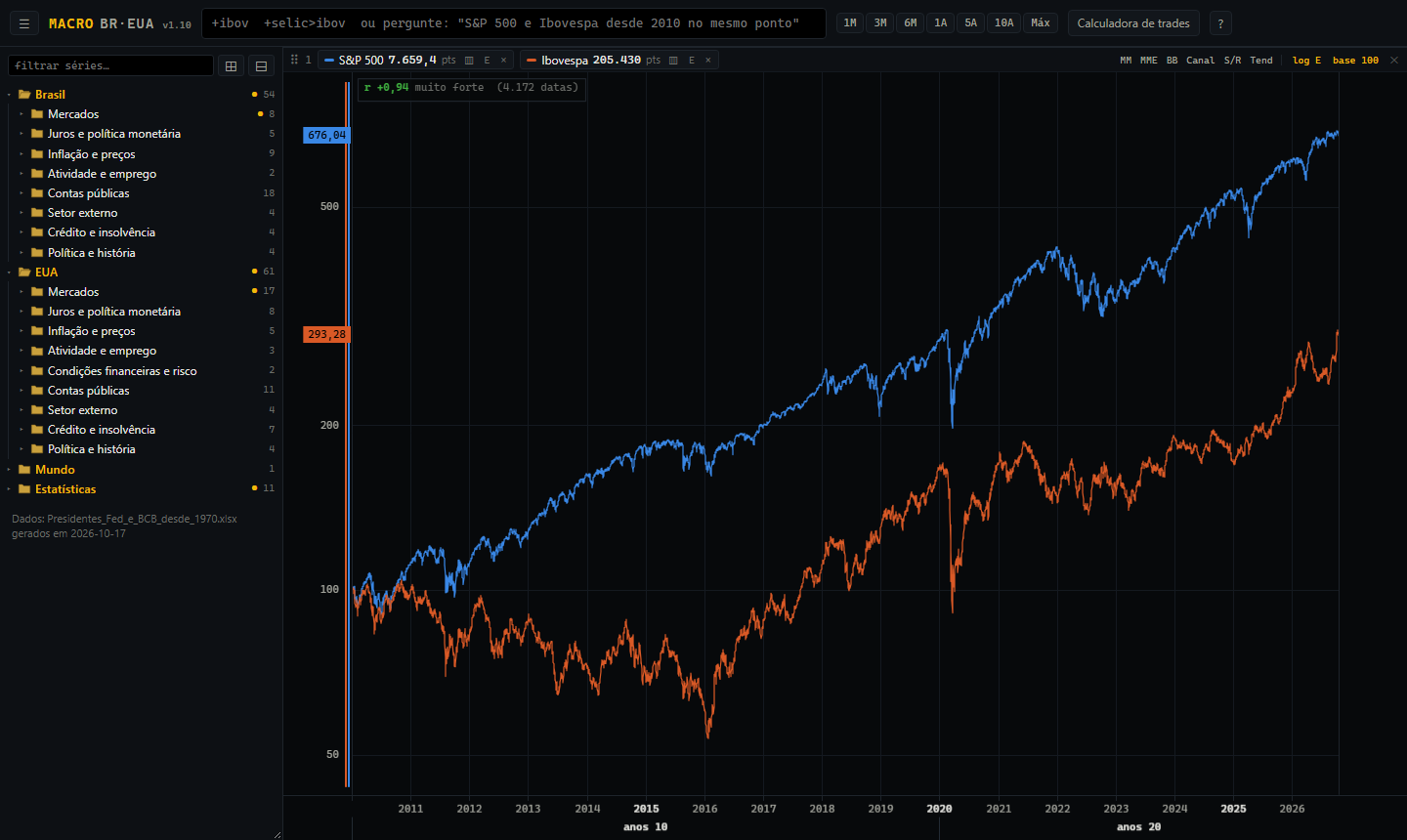1407x840 pixels.
Task: Toggle the MM moving average overlay
Action: [1126, 61]
